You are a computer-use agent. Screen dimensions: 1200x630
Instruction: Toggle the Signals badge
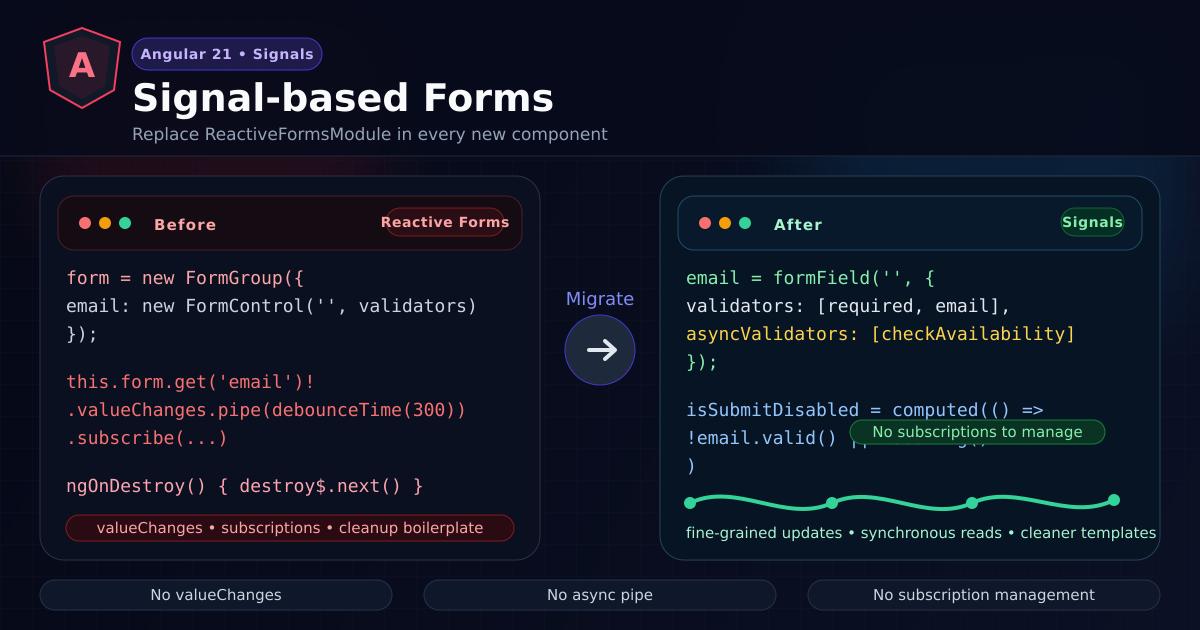(1092, 222)
